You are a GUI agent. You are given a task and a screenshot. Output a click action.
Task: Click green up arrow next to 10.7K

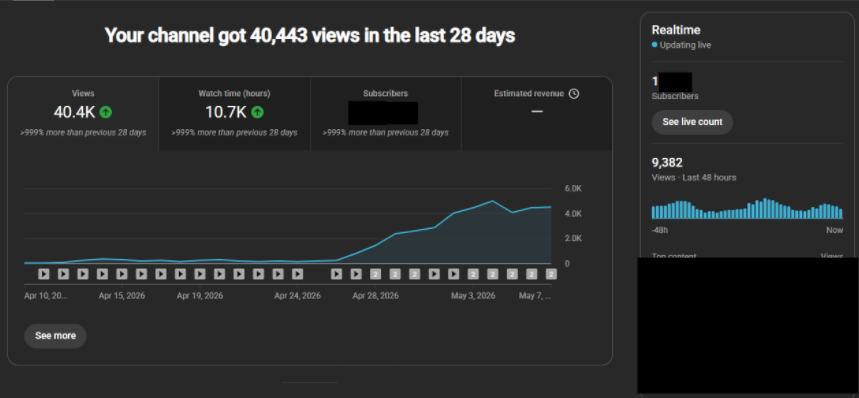(x=257, y=112)
